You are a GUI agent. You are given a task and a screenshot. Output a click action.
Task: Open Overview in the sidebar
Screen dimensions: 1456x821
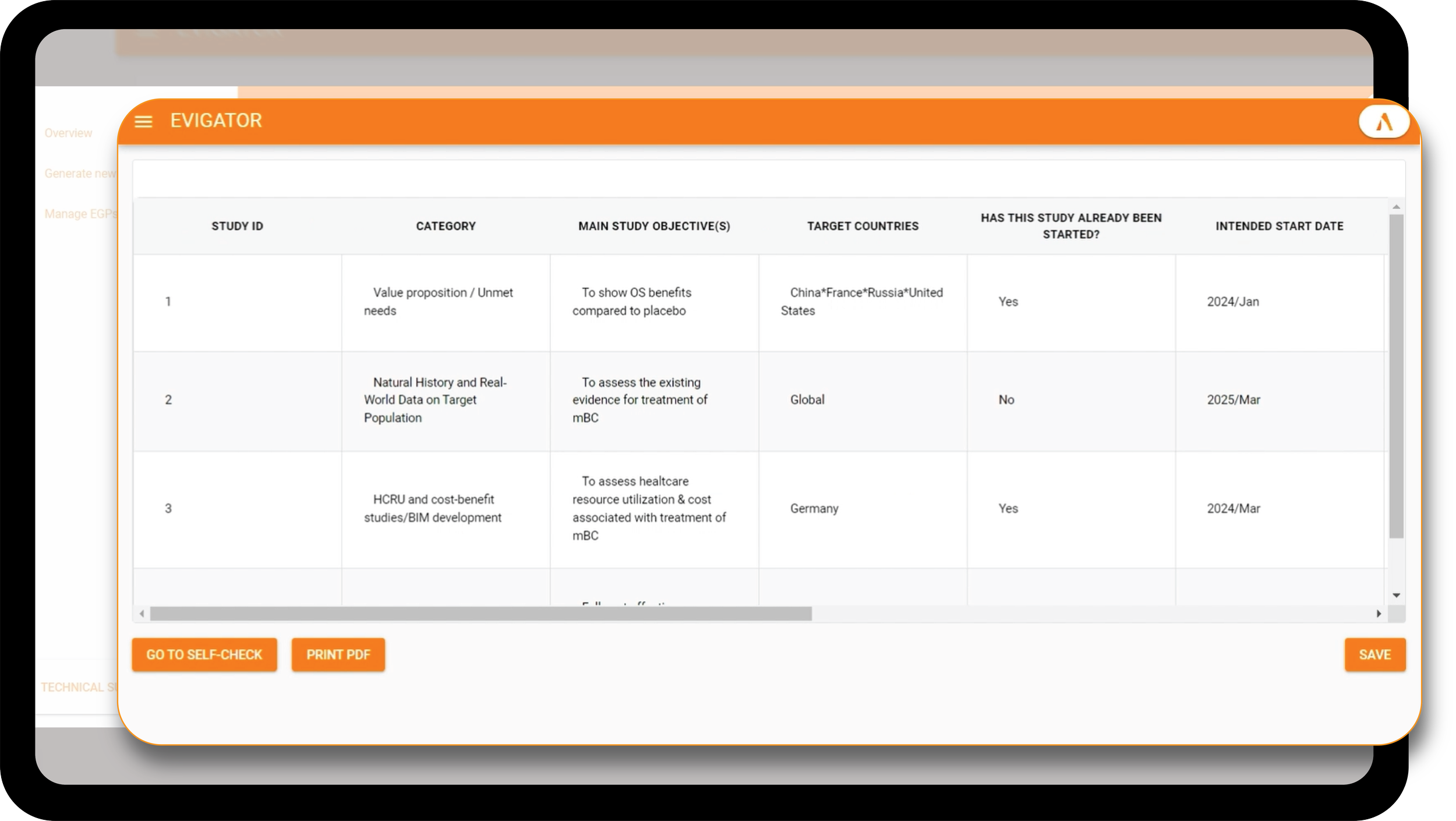[68, 133]
